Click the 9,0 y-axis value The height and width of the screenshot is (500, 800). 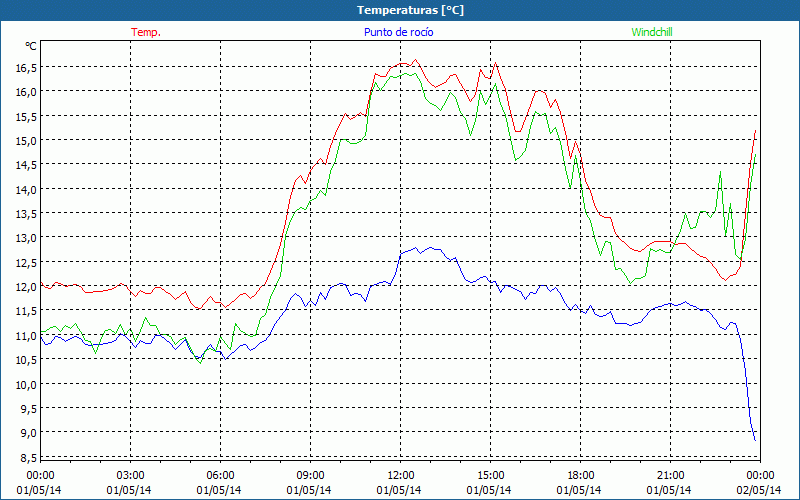[28, 433]
